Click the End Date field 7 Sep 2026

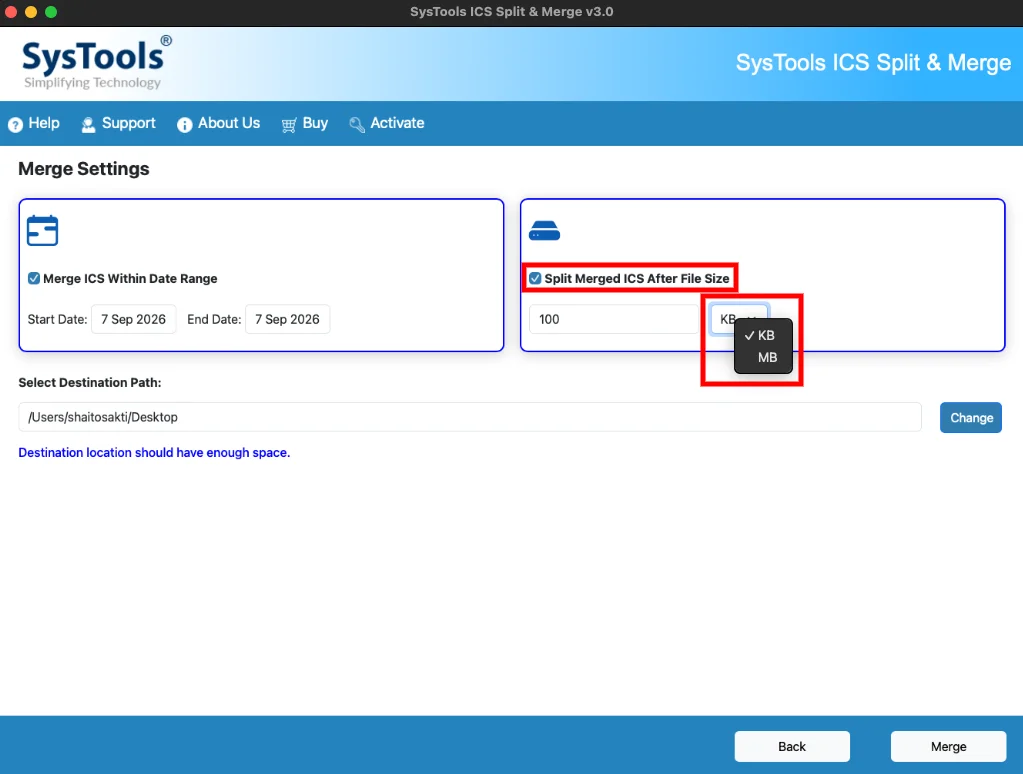click(288, 319)
